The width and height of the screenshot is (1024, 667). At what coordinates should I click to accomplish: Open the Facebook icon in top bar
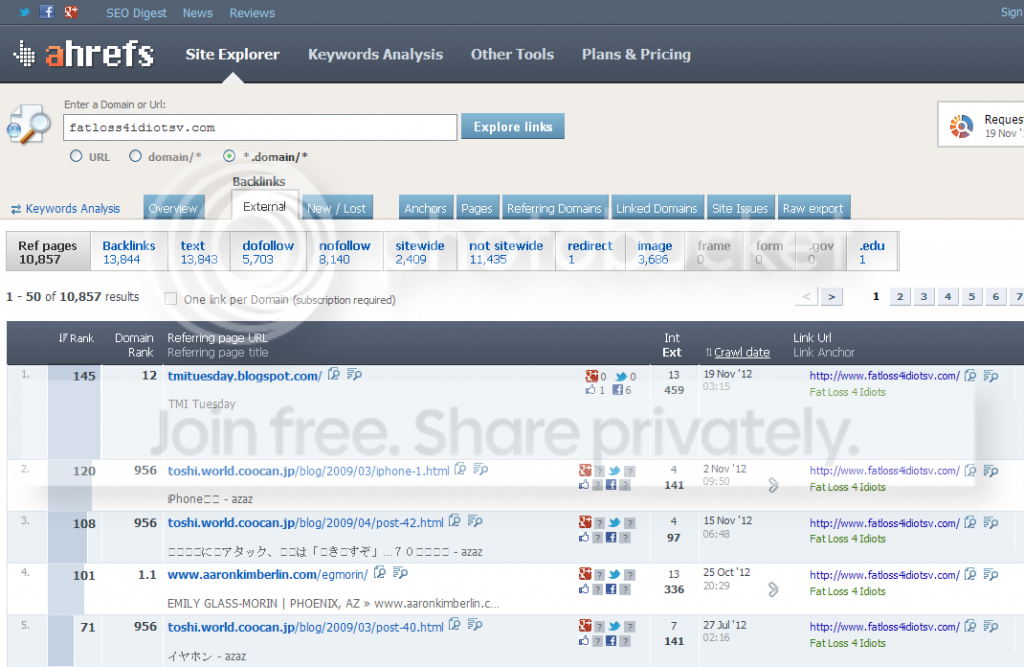click(47, 12)
